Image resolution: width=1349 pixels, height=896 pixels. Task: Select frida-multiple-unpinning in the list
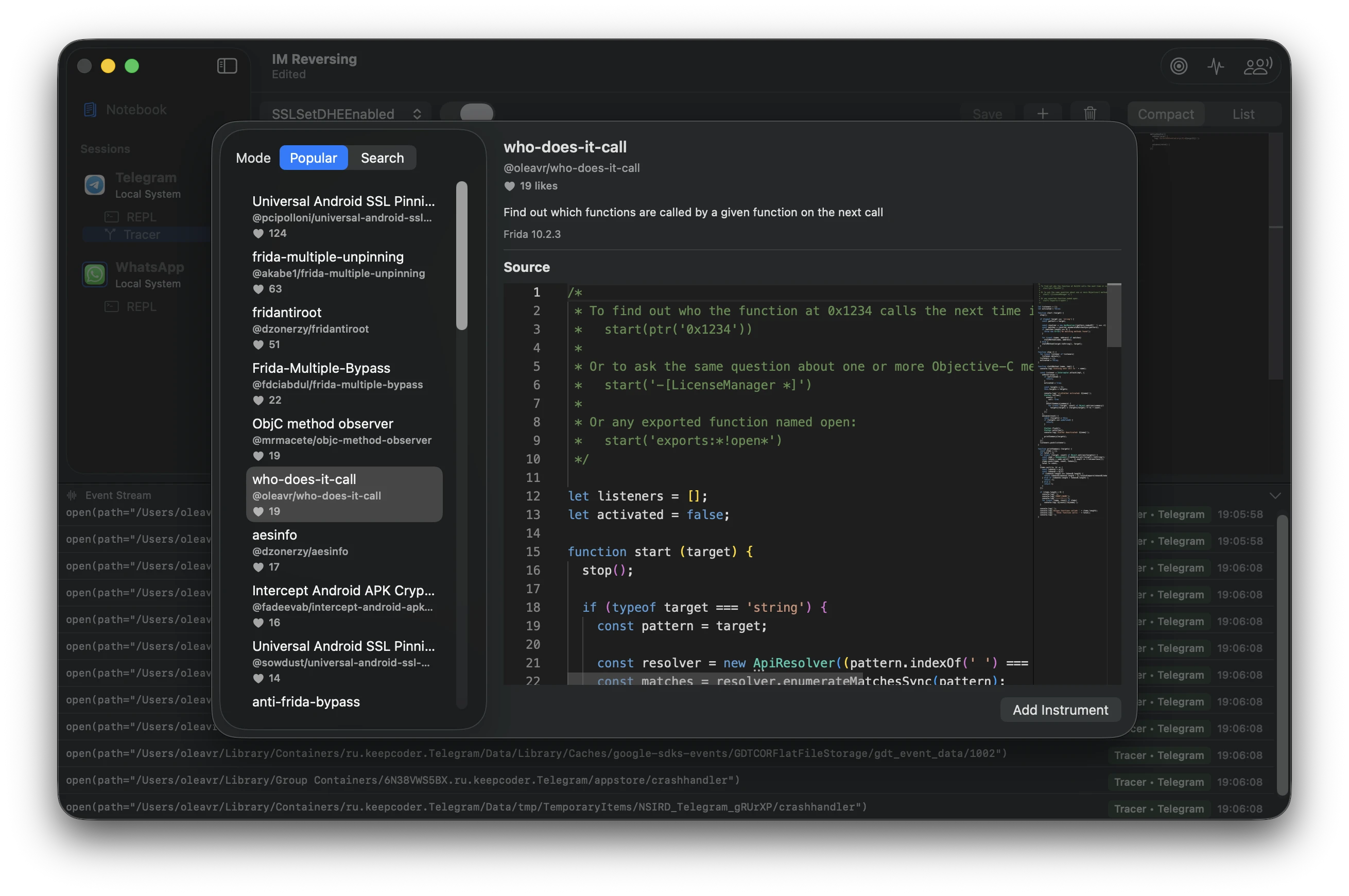click(x=344, y=272)
